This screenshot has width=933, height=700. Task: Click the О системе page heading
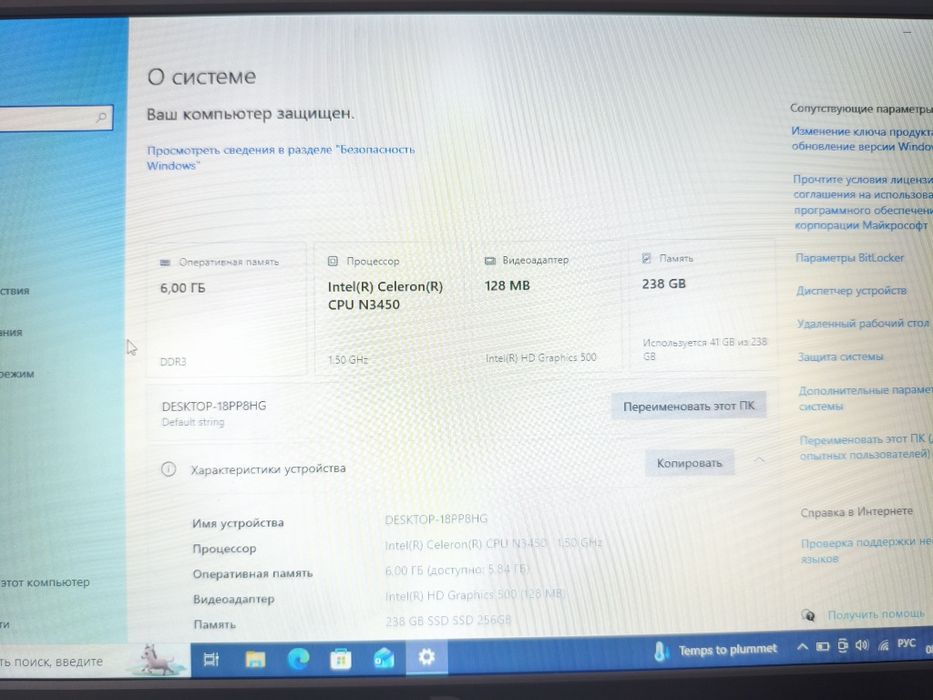[x=202, y=77]
